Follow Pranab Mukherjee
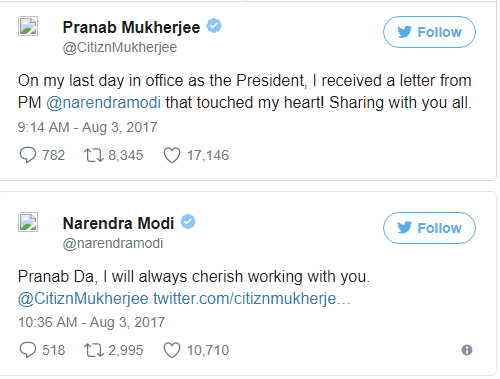Screen dimensions: 500x379 coord(429,32)
